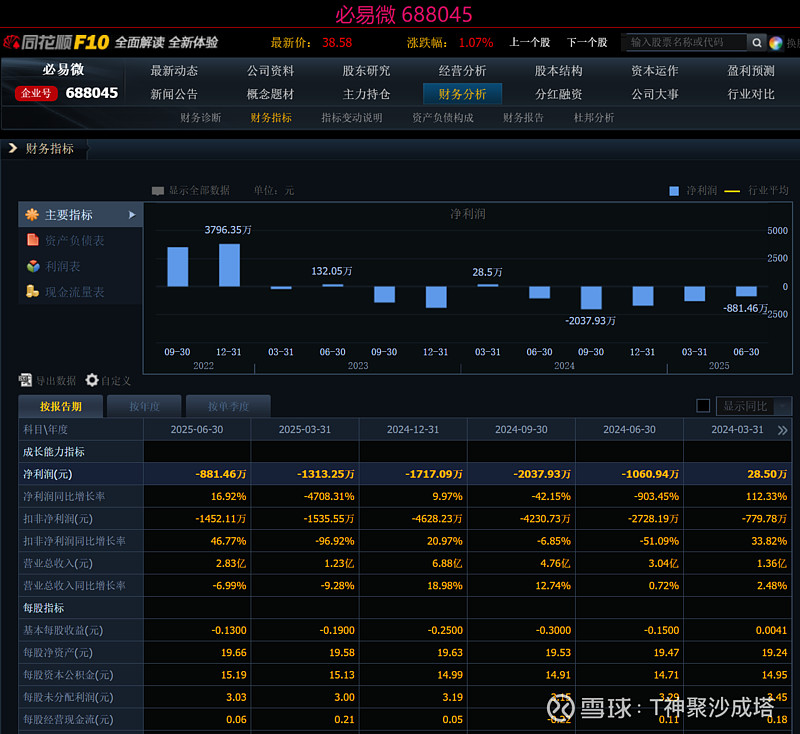Expand 主要指标 submenu arrow
The image size is (800, 734).
coord(132,215)
